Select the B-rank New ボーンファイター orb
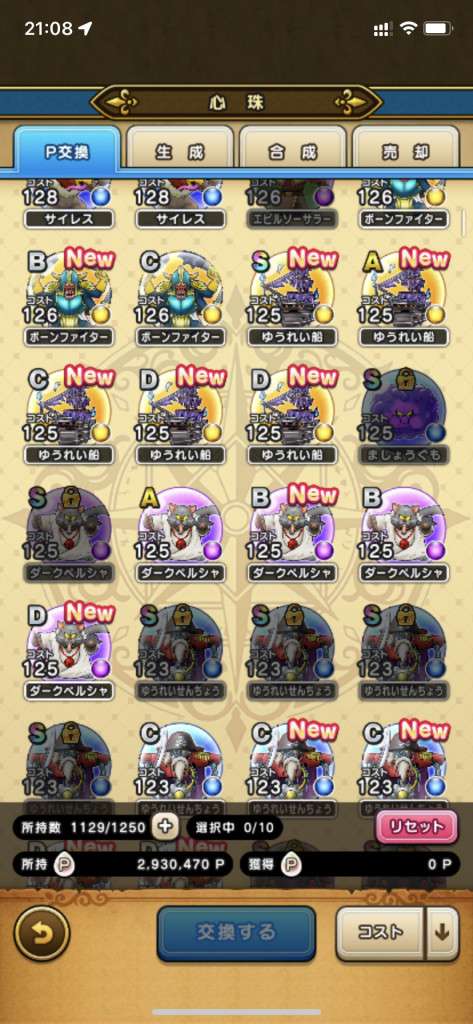Viewport: 473px width, 1024px height. pos(69,297)
